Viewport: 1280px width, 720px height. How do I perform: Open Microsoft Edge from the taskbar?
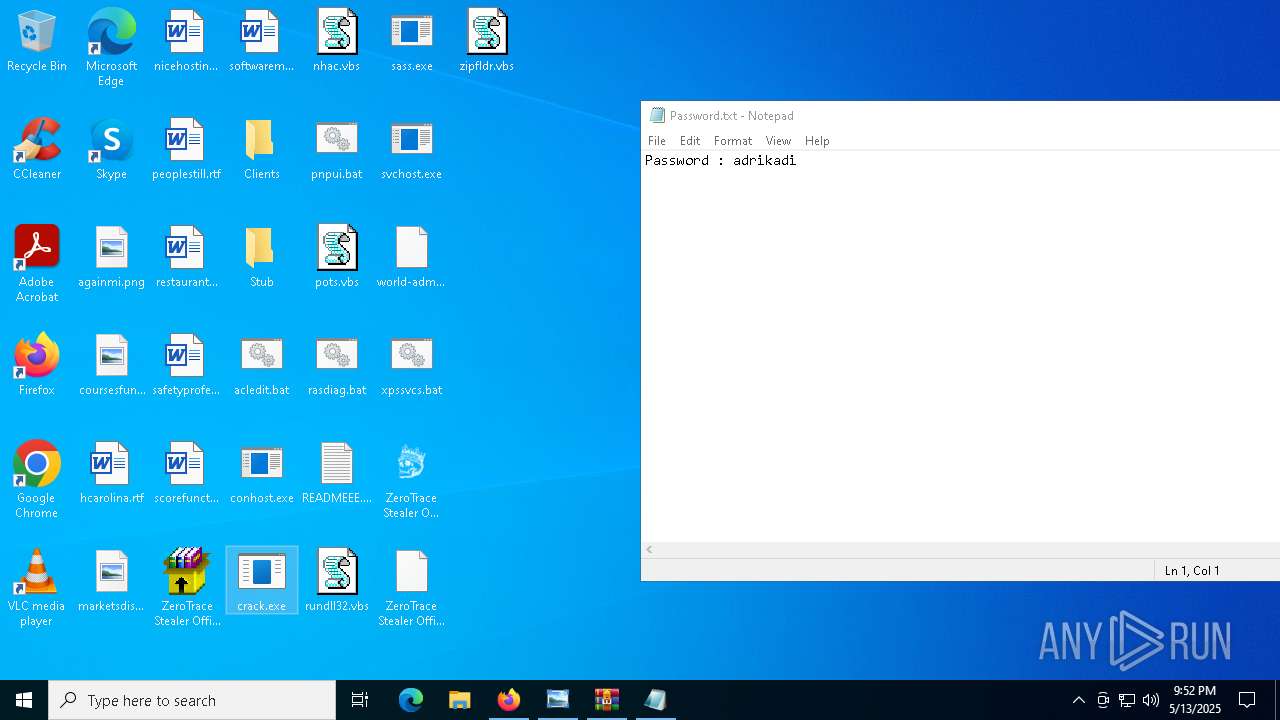tap(411, 700)
